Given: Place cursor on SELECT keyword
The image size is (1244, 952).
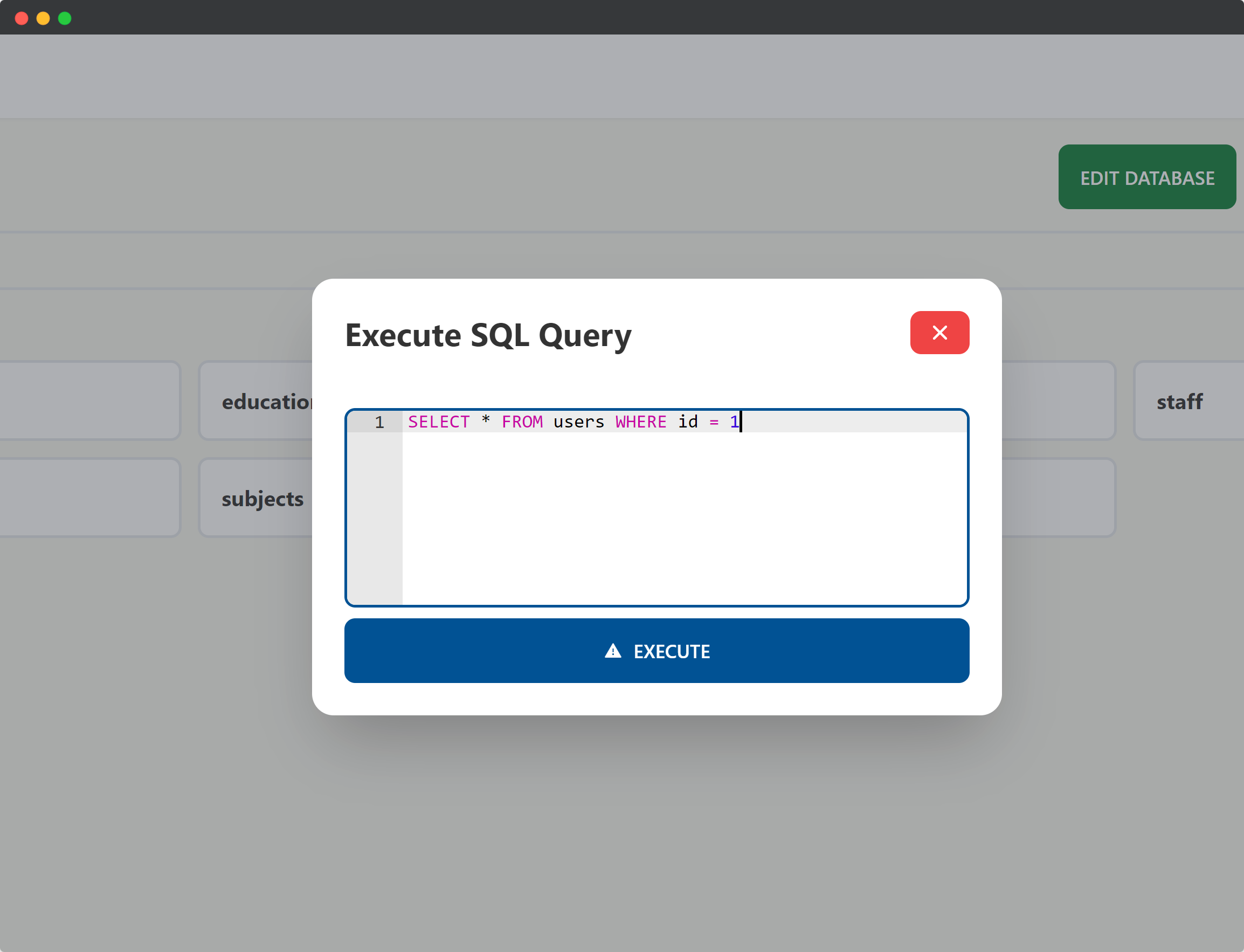Looking at the screenshot, I should pyautogui.click(x=438, y=422).
